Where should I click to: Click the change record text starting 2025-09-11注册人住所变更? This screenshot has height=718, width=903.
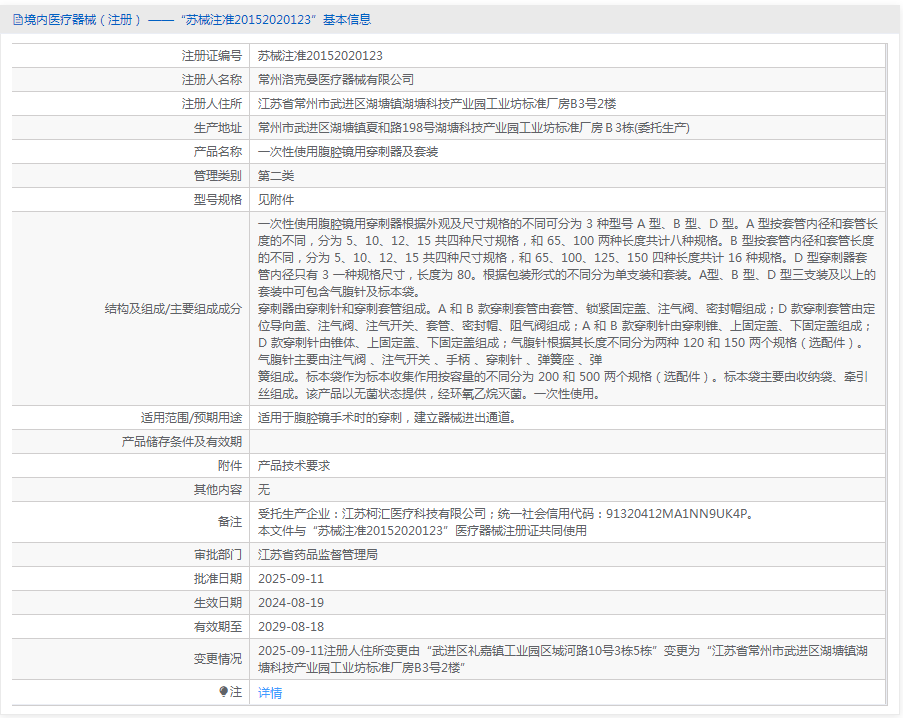point(563,659)
